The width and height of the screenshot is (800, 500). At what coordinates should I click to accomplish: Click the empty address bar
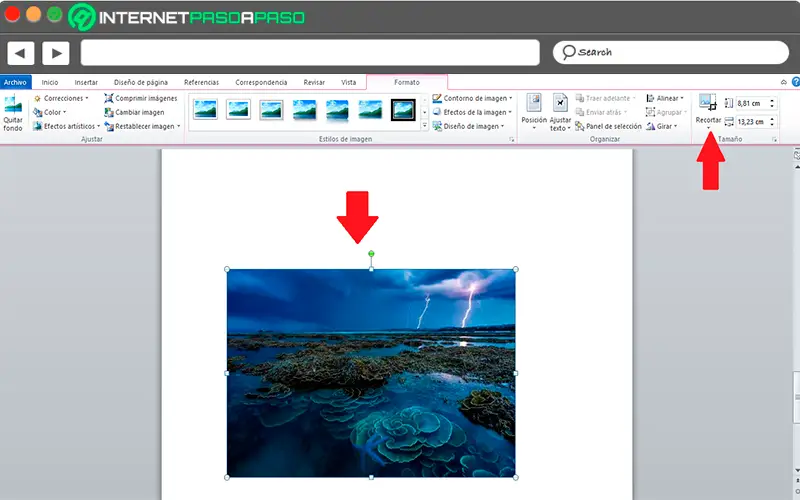click(x=310, y=53)
